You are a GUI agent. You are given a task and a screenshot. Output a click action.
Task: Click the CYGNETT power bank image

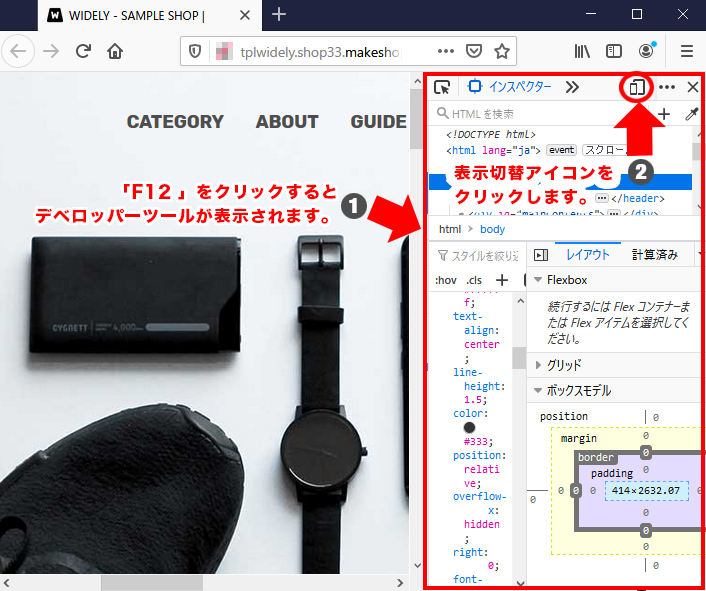[135, 296]
